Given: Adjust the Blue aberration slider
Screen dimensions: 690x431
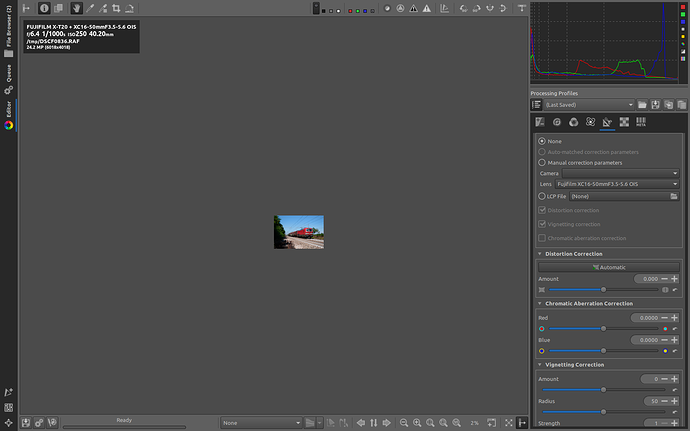Looking at the screenshot, I should [x=603, y=351].
